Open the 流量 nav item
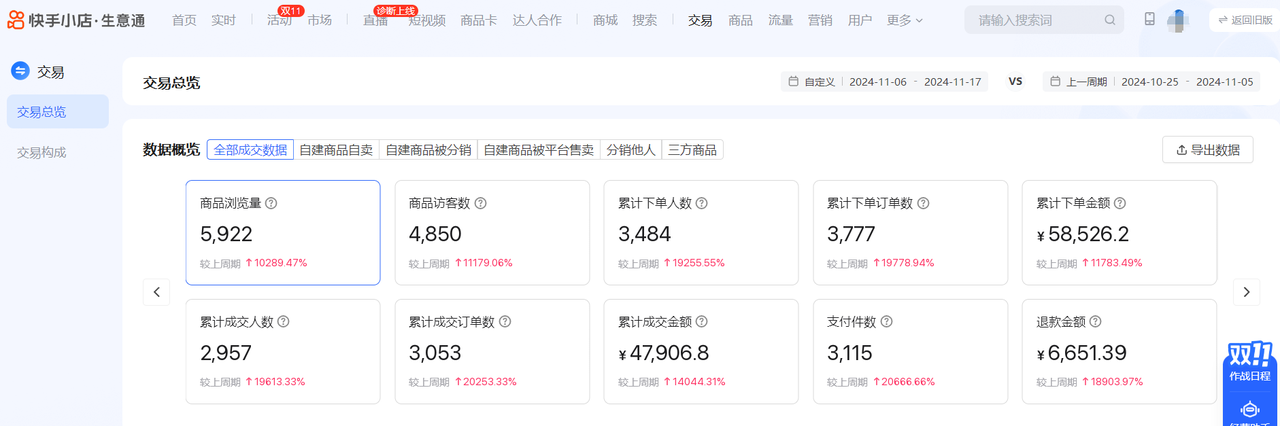Image resolution: width=1280 pixels, height=426 pixels. click(781, 20)
